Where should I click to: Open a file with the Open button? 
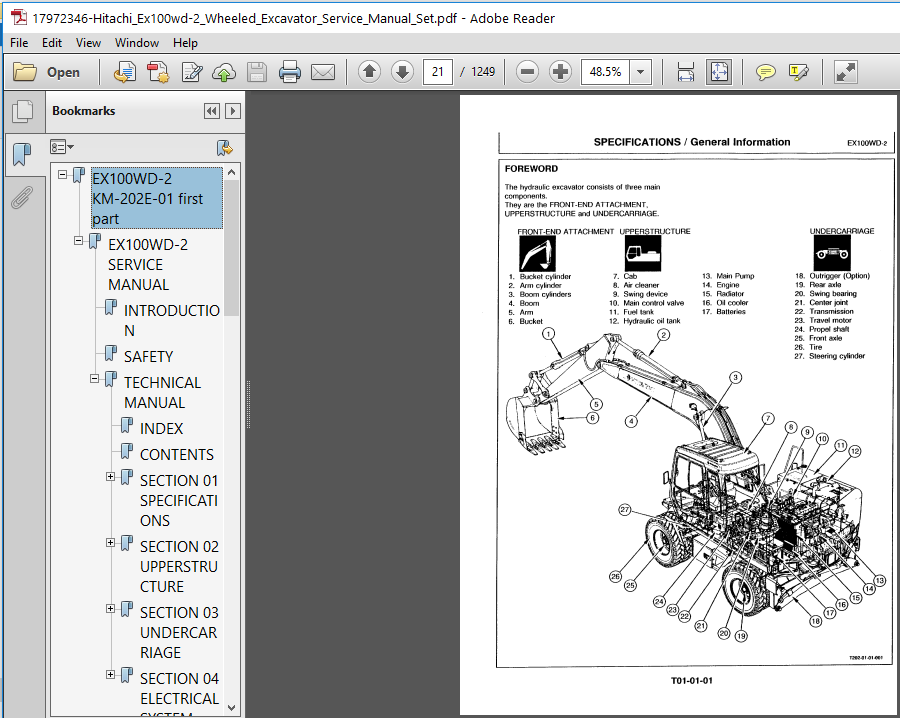46,72
